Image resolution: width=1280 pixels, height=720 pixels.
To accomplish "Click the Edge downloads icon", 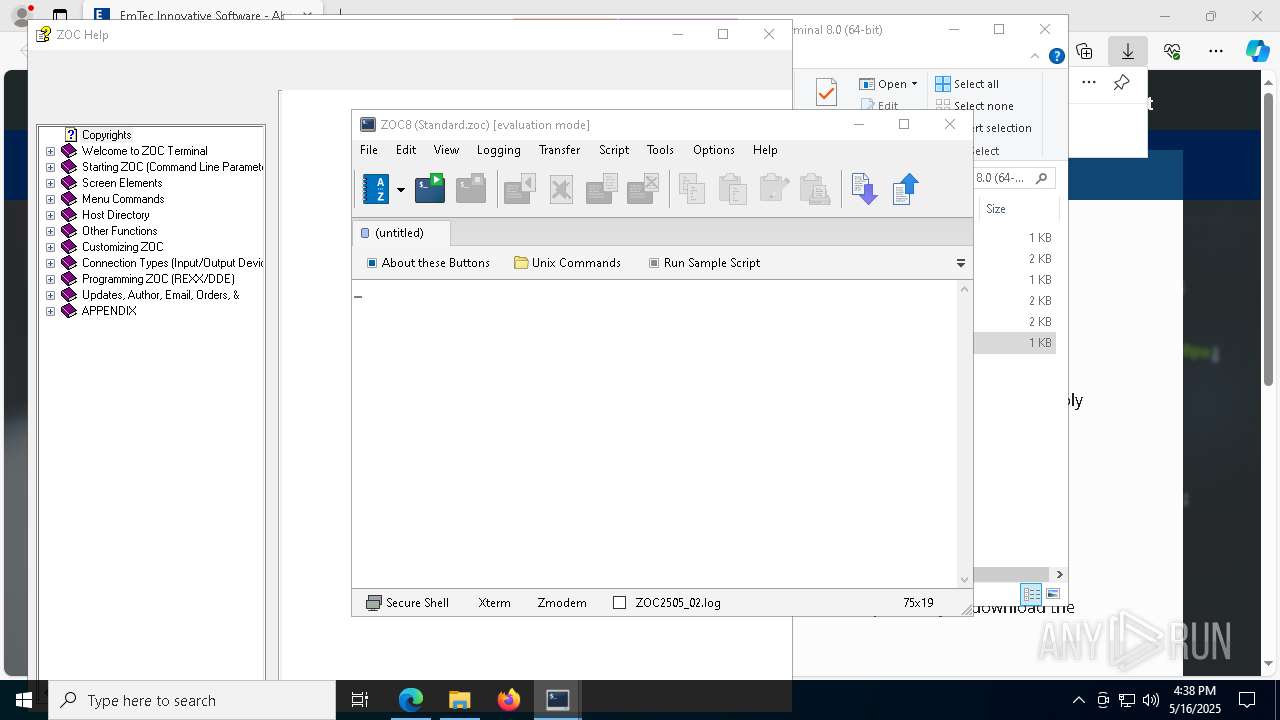I will coord(1127,51).
